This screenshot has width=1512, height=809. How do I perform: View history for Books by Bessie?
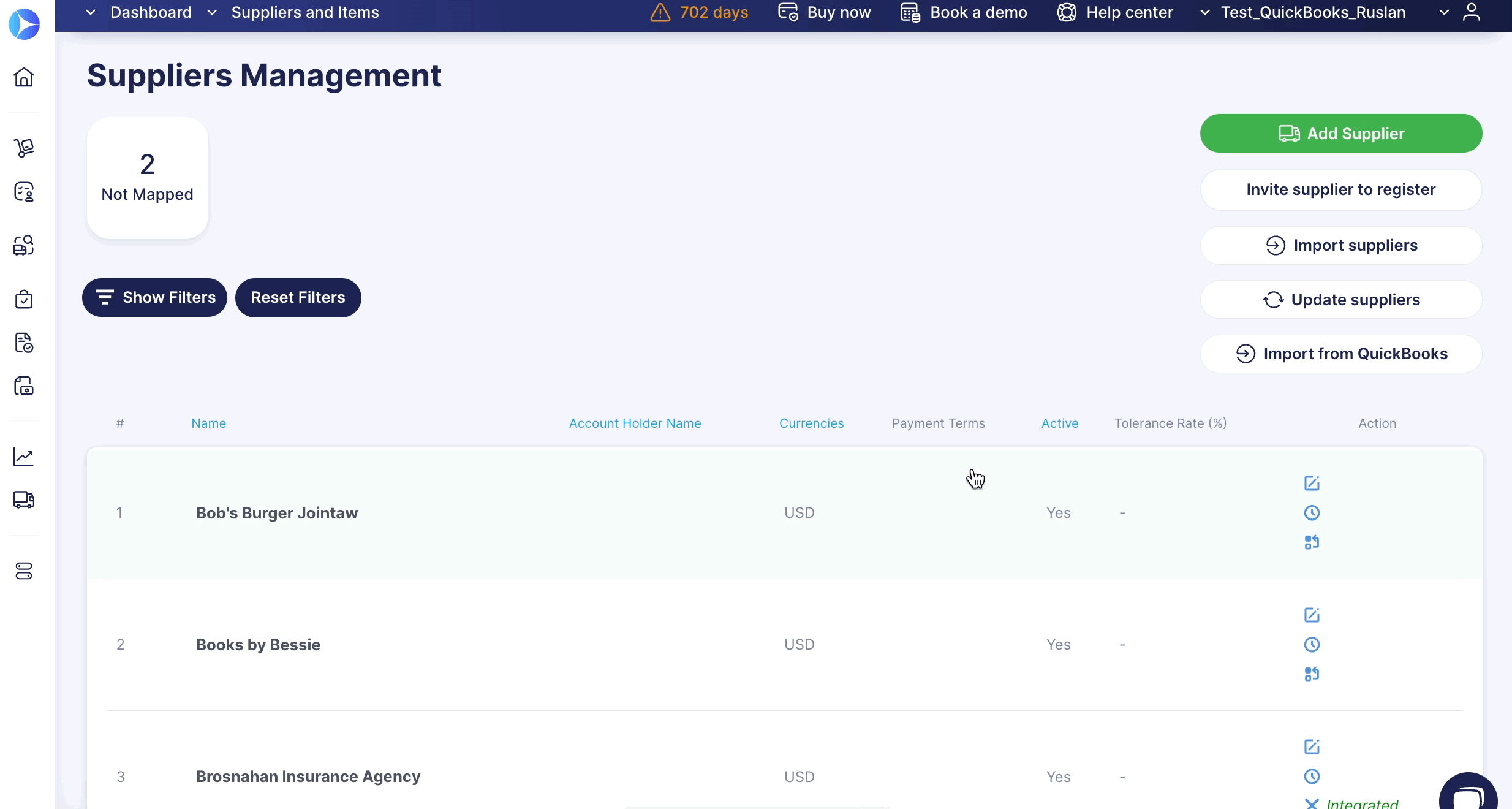(x=1312, y=644)
